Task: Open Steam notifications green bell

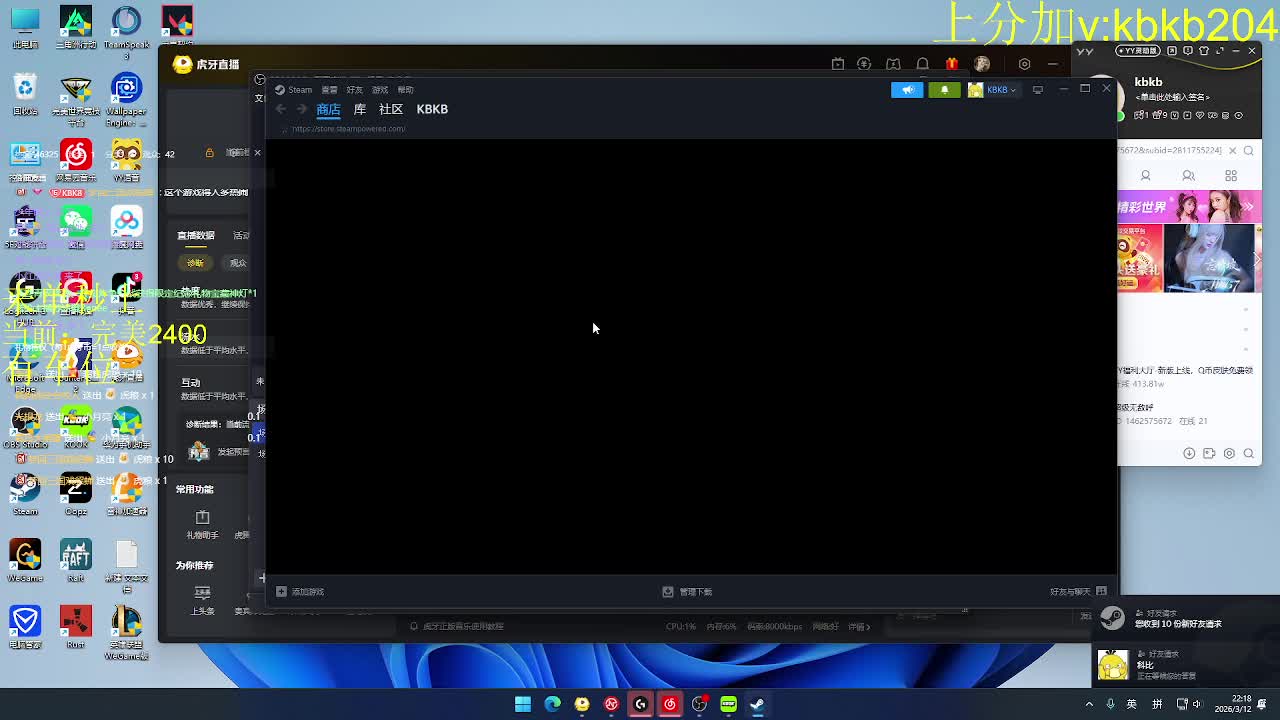Action: click(x=944, y=90)
